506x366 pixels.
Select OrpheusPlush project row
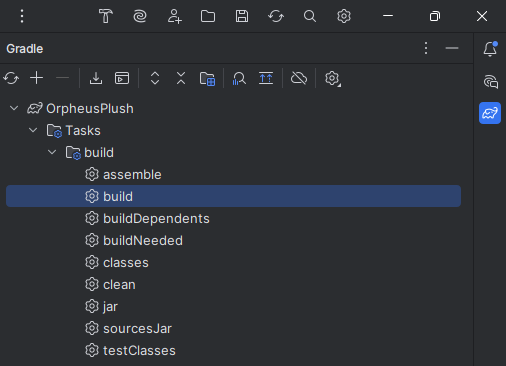(233, 108)
